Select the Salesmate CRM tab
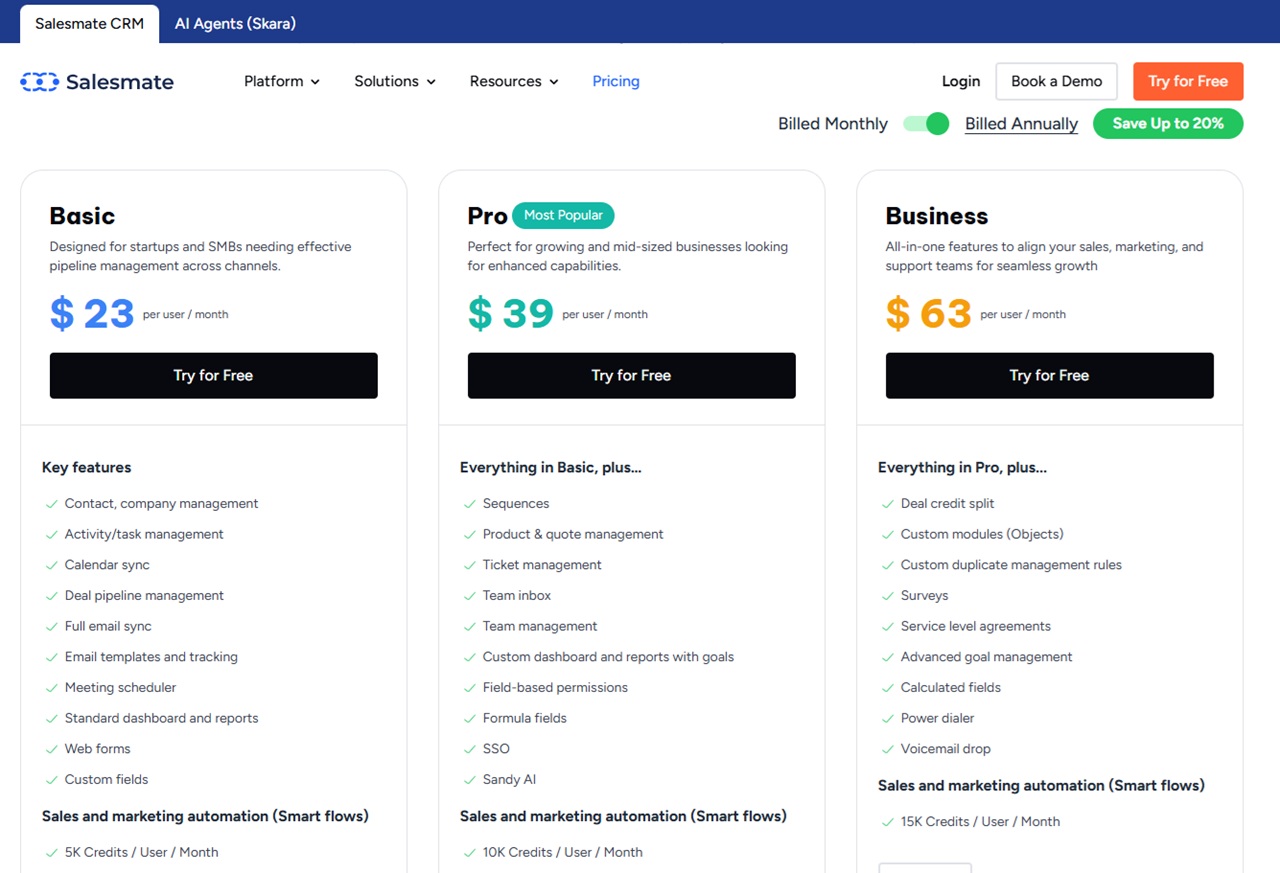1280x873 pixels. [89, 22]
